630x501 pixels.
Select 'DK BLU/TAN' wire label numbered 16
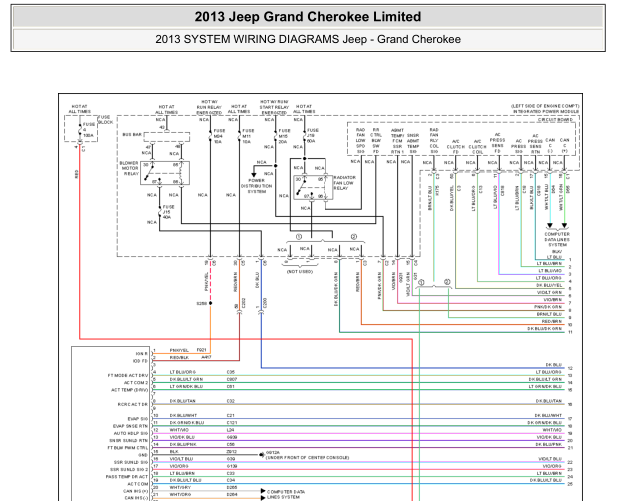pos(549,401)
